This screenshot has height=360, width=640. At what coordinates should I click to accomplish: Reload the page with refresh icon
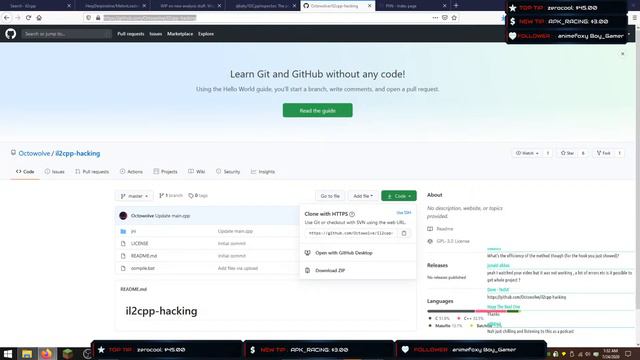coord(28,18)
